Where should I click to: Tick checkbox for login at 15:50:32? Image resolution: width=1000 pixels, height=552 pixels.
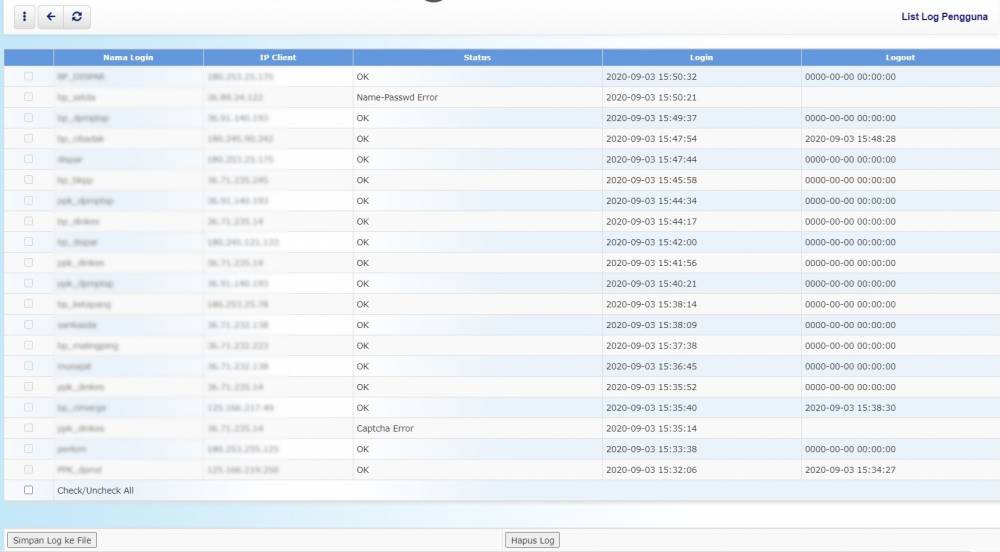(29, 76)
